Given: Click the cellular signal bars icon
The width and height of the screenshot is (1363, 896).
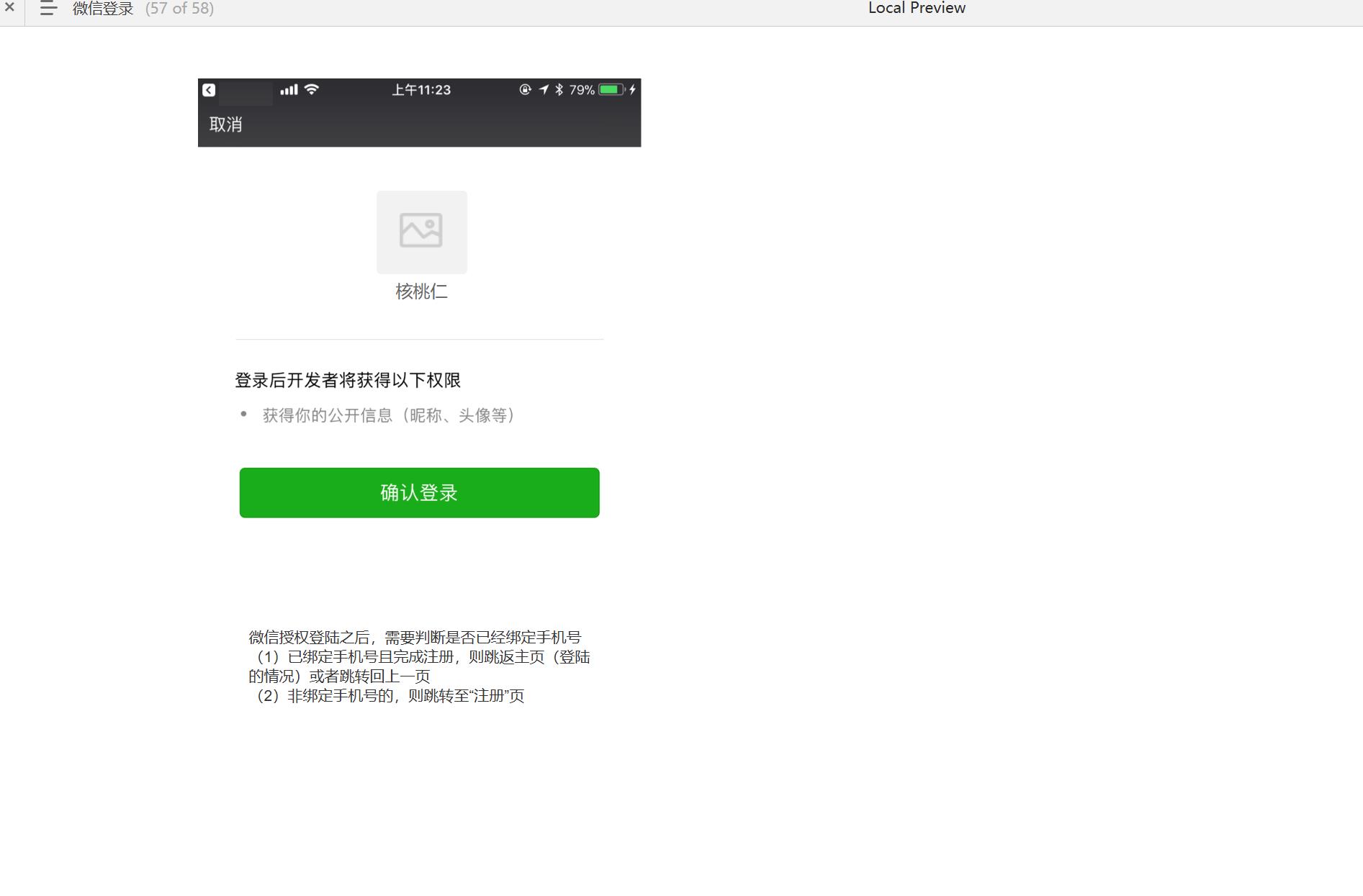Looking at the screenshot, I should point(289,90).
